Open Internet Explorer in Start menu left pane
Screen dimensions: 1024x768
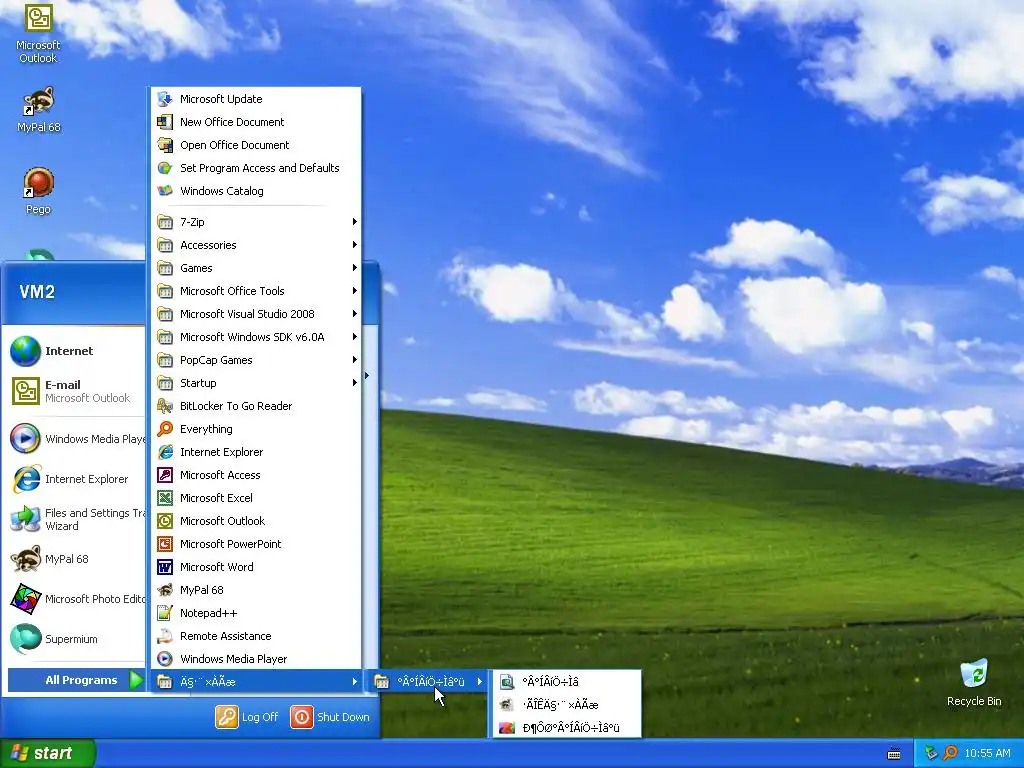(x=75, y=479)
